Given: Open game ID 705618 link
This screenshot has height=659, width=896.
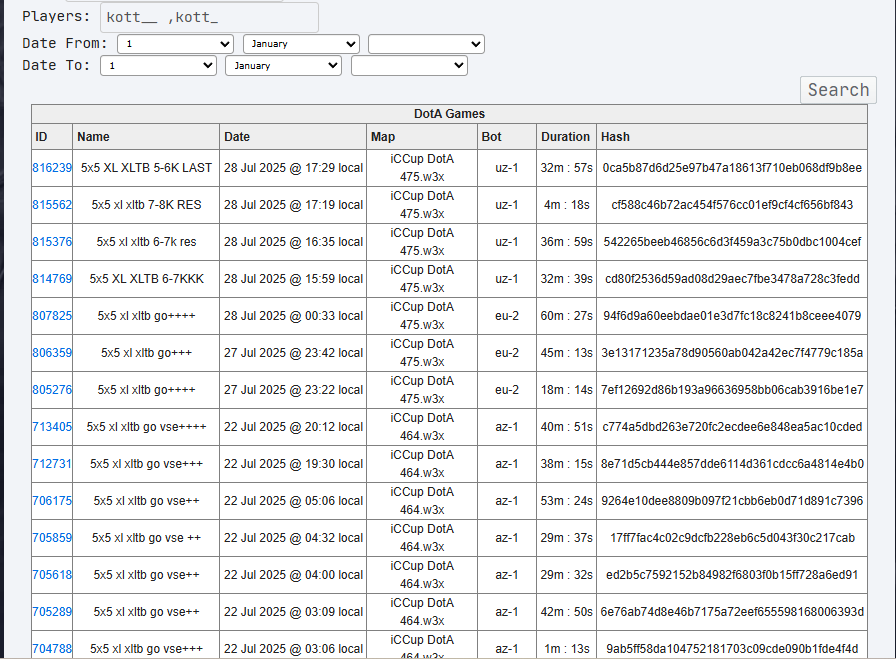Looking at the screenshot, I should [x=52, y=575].
